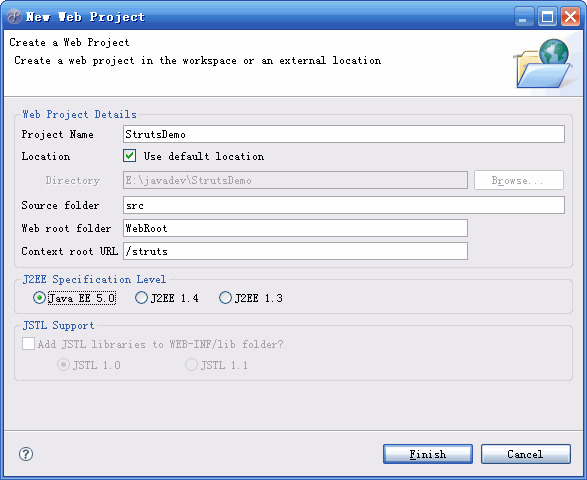Screen dimensions: 587x480
Task: Choose JSTL 1.0 radio option
Action: [x=63, y=365]
